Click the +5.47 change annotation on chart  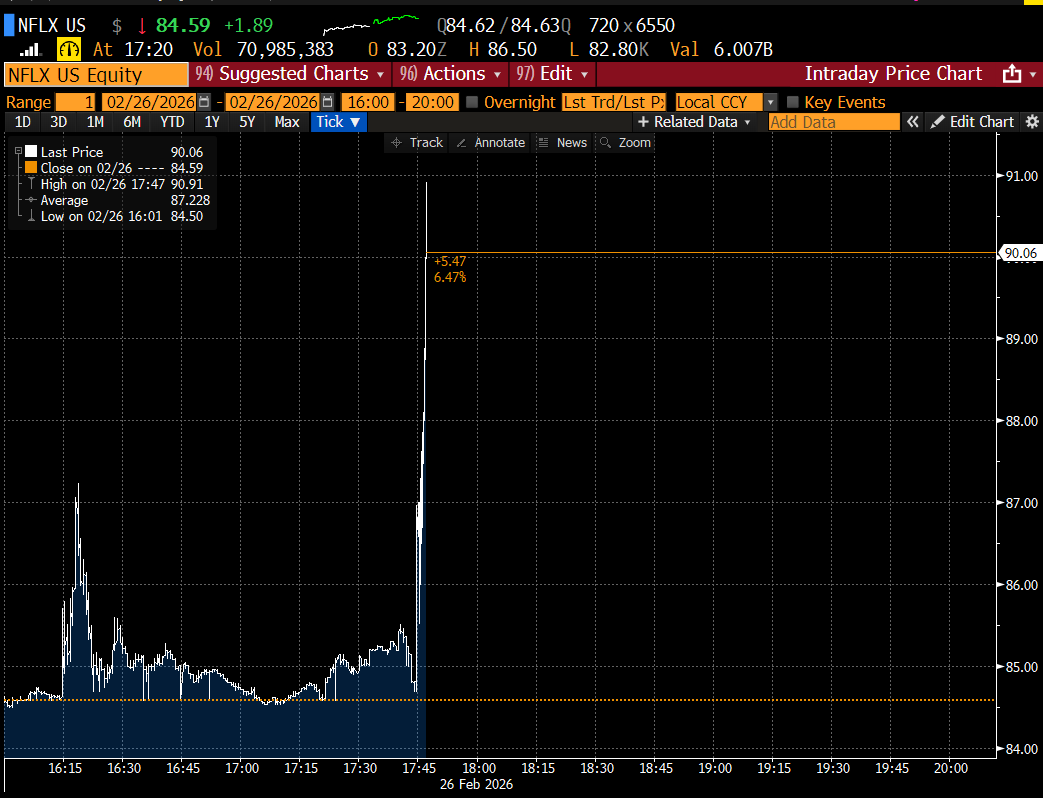click(x=450, y=261)
